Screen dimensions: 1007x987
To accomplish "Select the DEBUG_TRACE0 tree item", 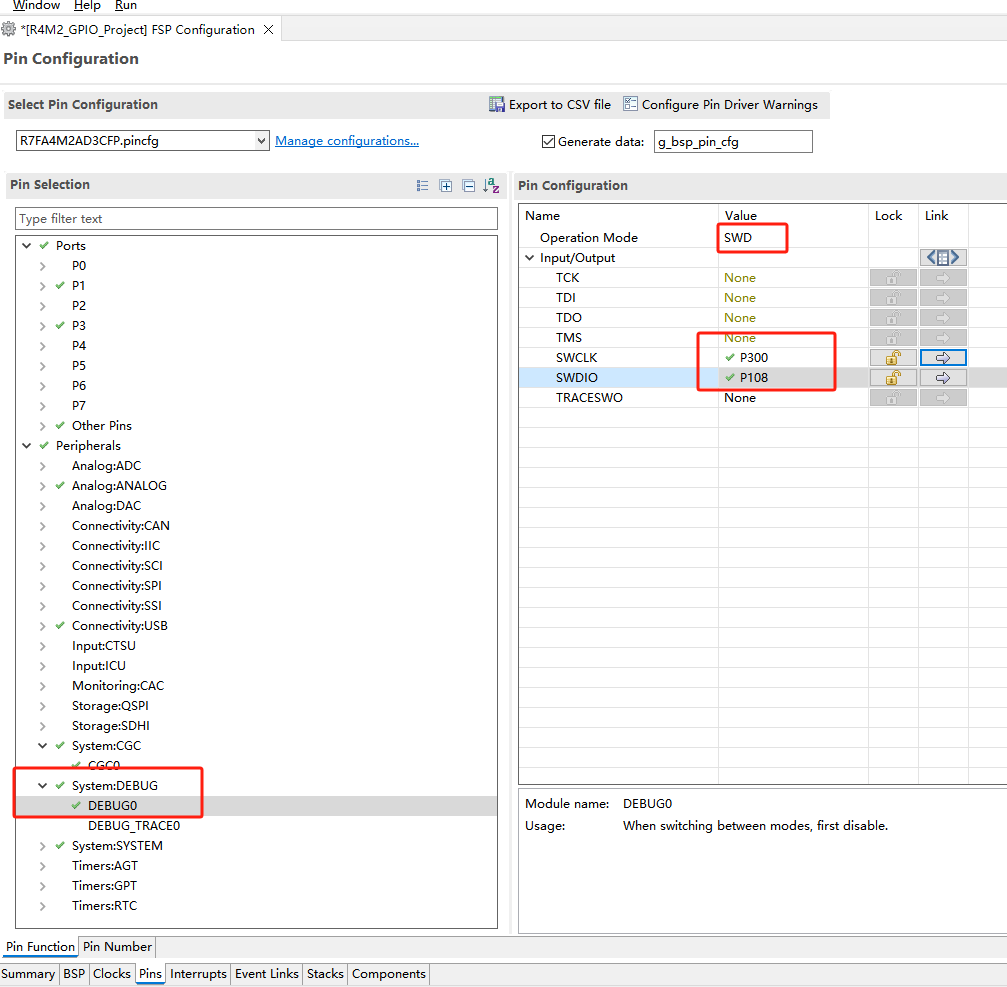I will [x=134, y=825].
